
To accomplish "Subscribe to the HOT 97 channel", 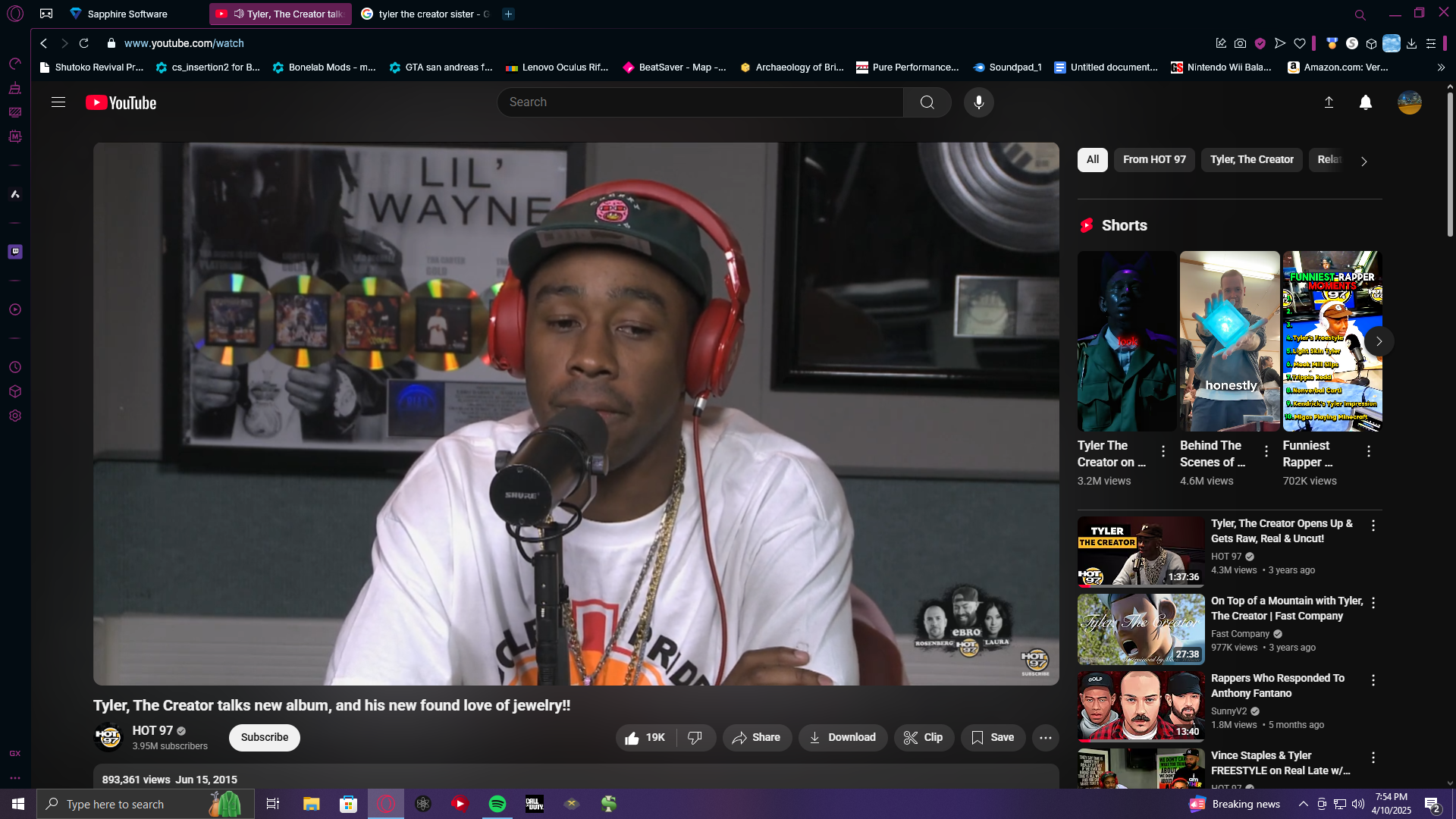I will click(x=264, y=737).
